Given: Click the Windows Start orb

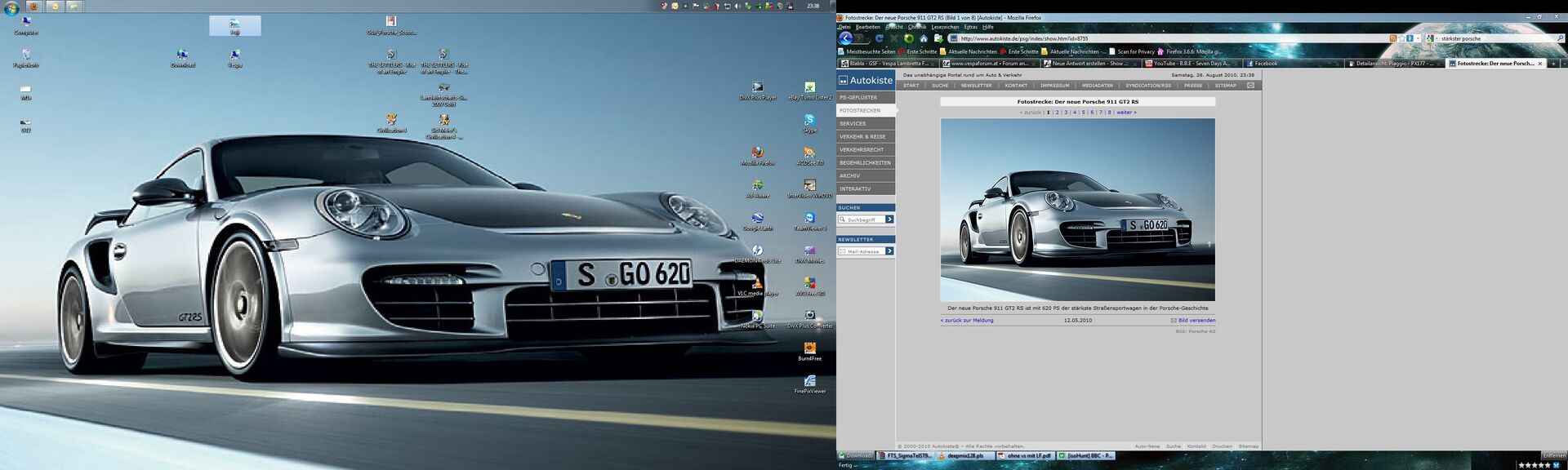Looking at the screenshot, I should (x=11, y=8).
